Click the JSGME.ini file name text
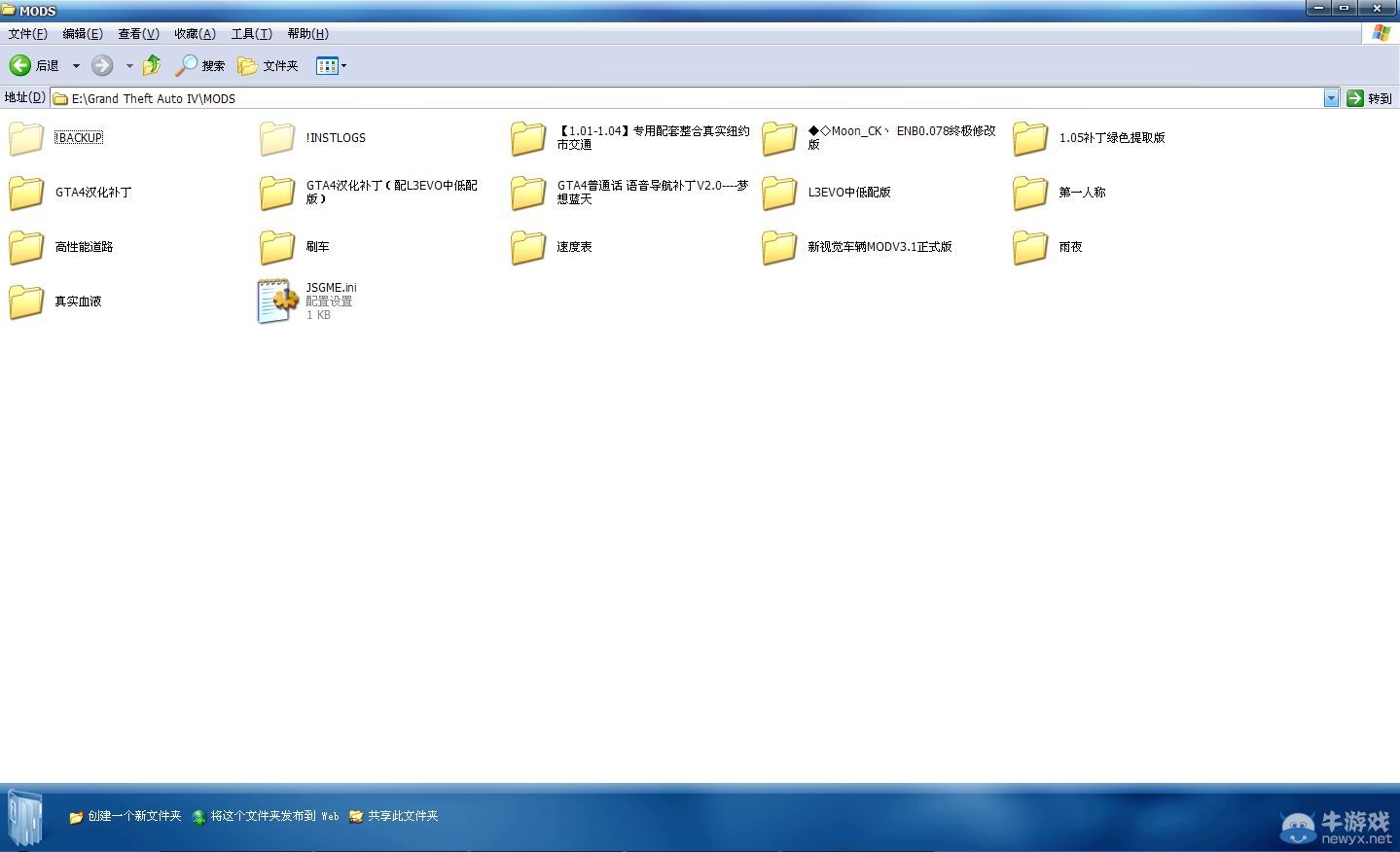Image resolution: width=1400 pixels, height=852 pixels. [x=331, y=287]
